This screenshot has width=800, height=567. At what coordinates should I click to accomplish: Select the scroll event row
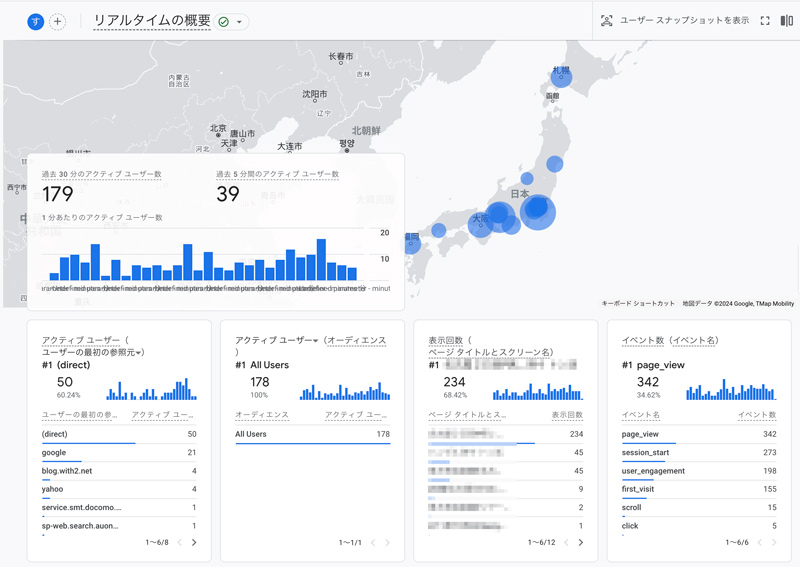[x=699, y=508]
